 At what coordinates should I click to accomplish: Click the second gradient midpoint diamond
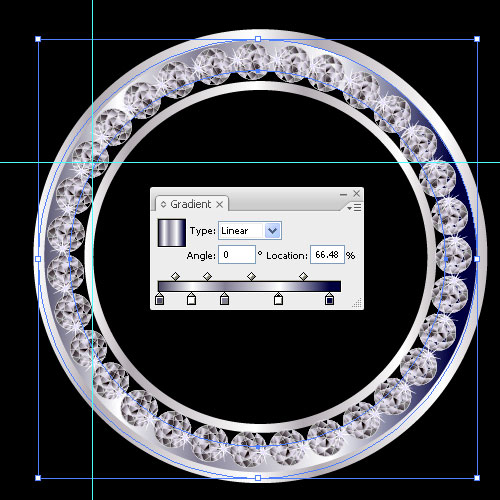coord(207,276)
